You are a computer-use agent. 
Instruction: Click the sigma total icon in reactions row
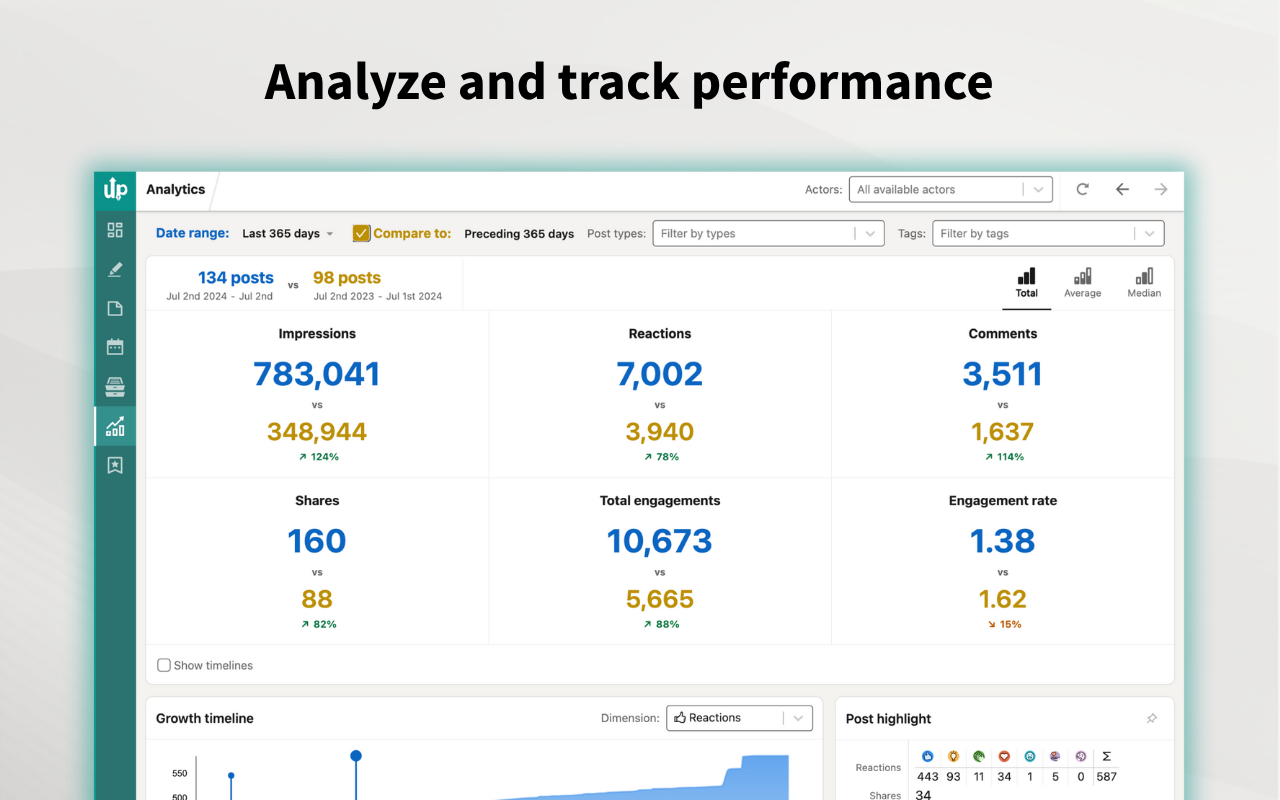pos(1106,757)
